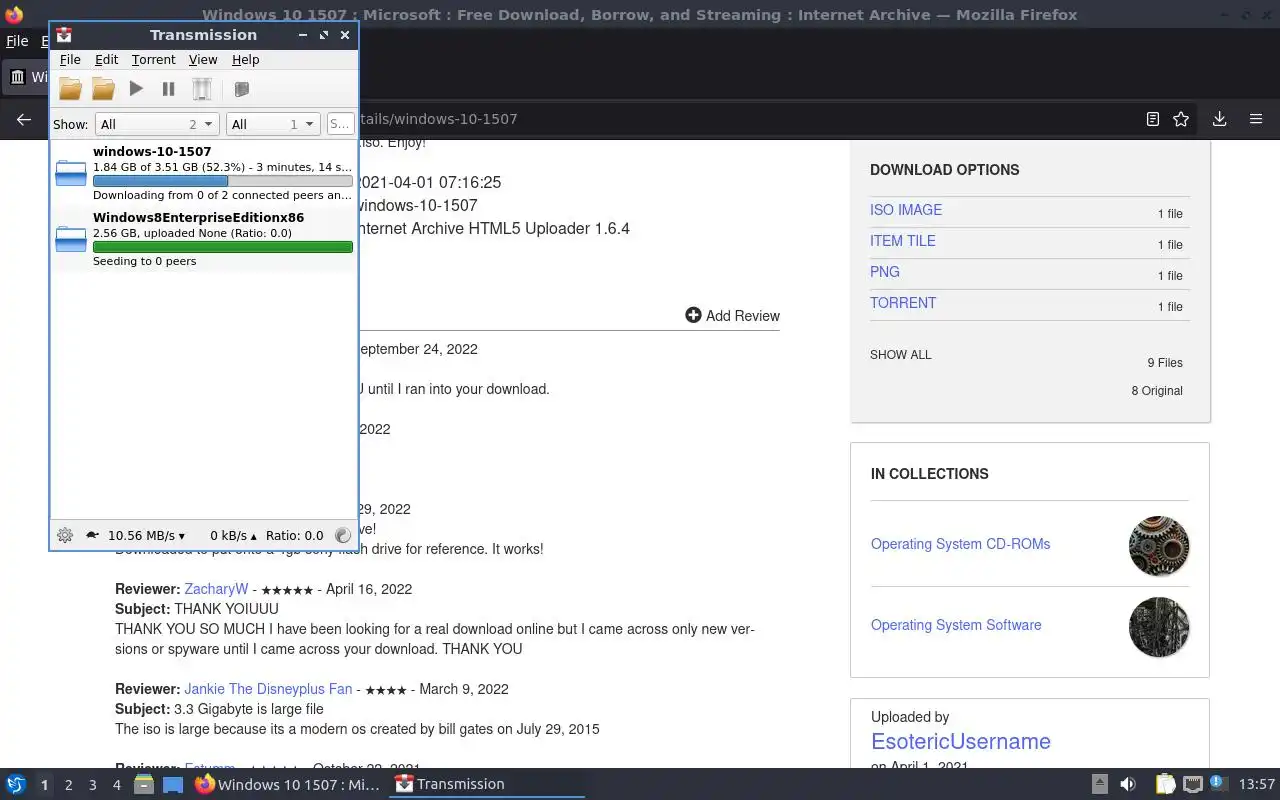Open uploader EsotericUsername's profile
This screenshot has width=1280, height=800.
click(x=961, y=741)
